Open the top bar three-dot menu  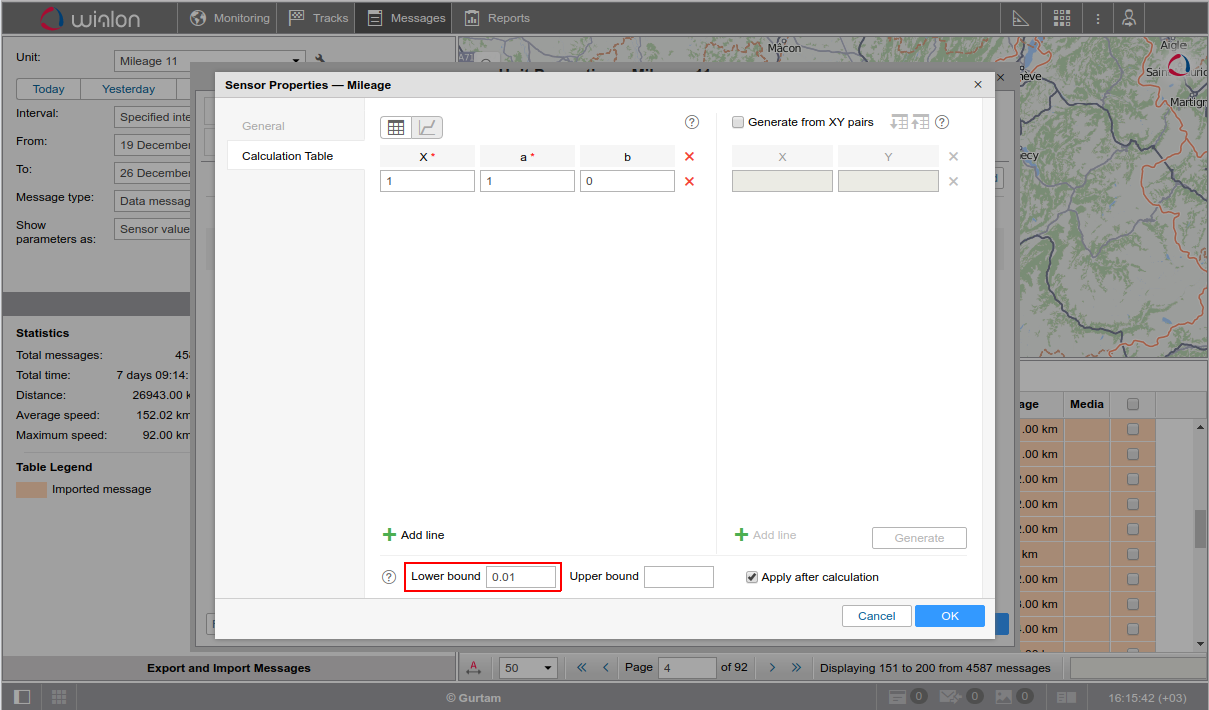tap(1098, 18)
